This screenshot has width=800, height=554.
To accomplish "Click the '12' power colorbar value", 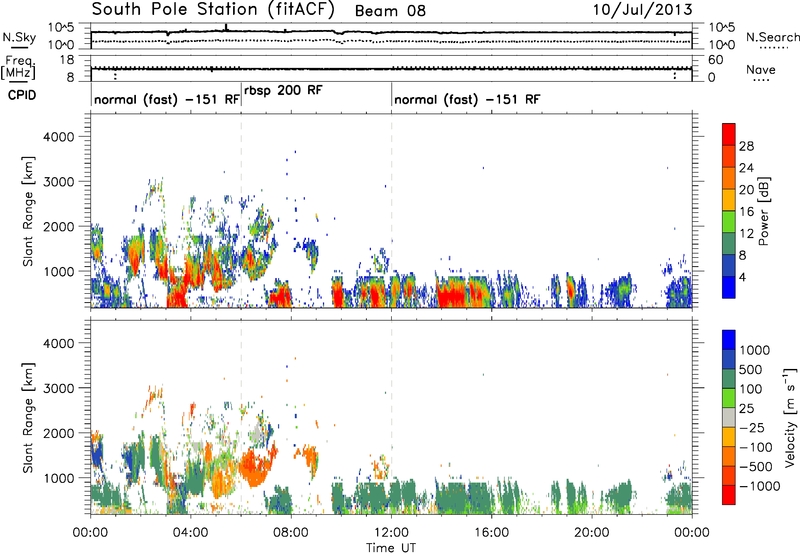I will [x=746, y=234].
